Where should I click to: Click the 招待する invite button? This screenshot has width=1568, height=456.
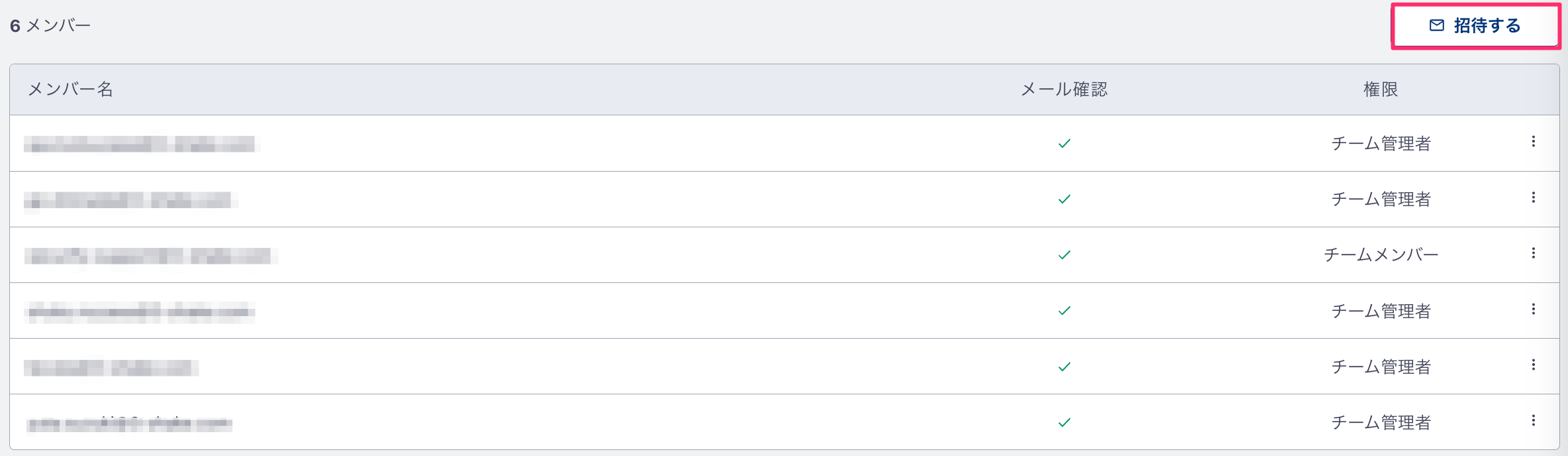pos(1475,26)
